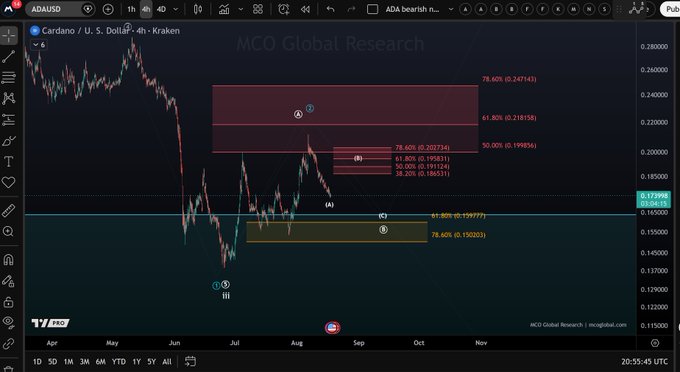Screen dimensions: 680x372
Task: Select the All date range
Action: (x=167, y=362)
